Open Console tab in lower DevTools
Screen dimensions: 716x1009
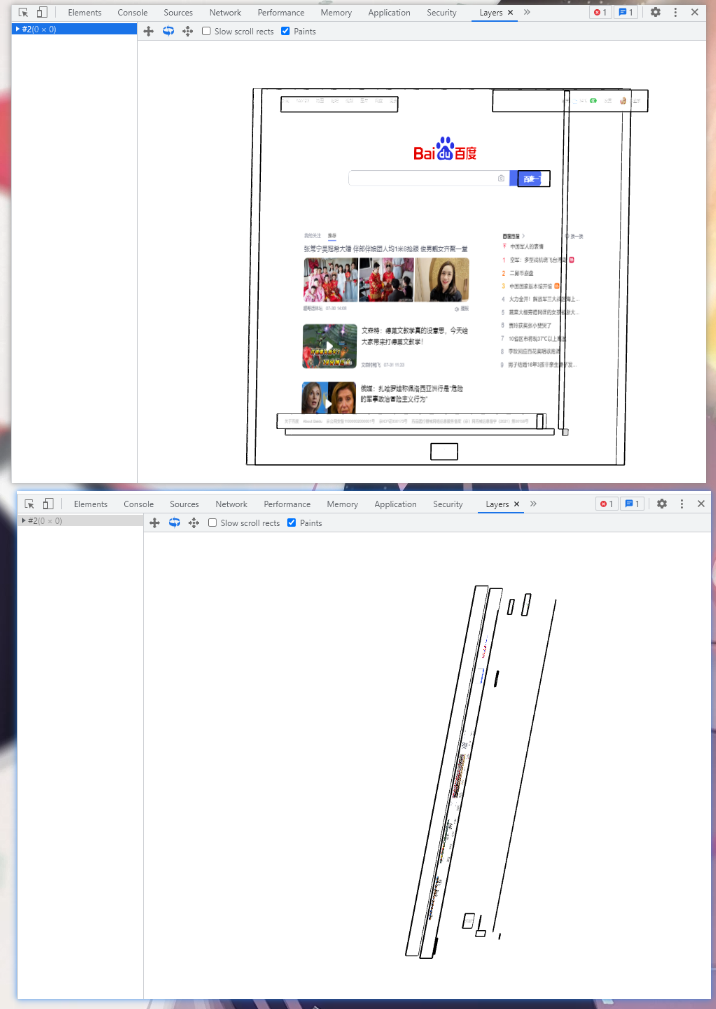[138, 504]
